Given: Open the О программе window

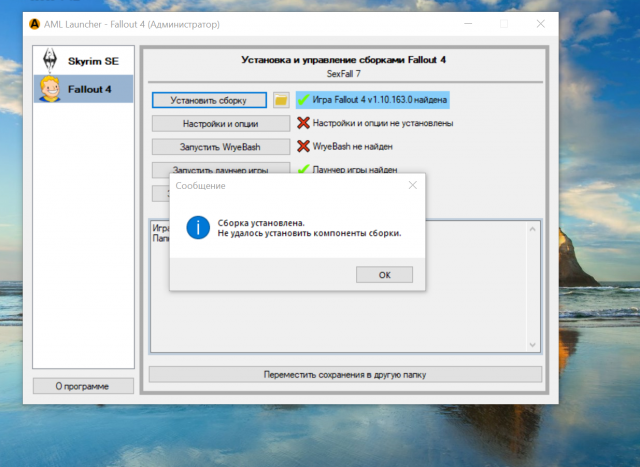Looking at the screenshot, I should coord(83,386).
